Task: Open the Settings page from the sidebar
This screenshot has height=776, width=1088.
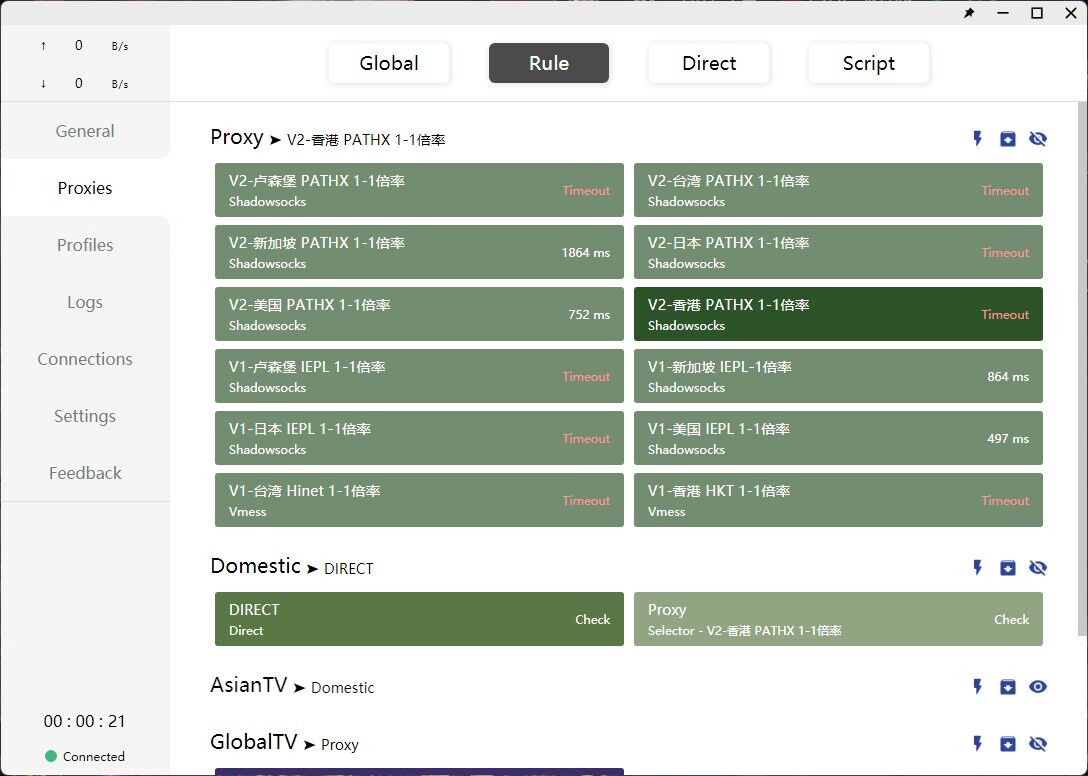Action: pyautogui.click(x=85, y=416)
